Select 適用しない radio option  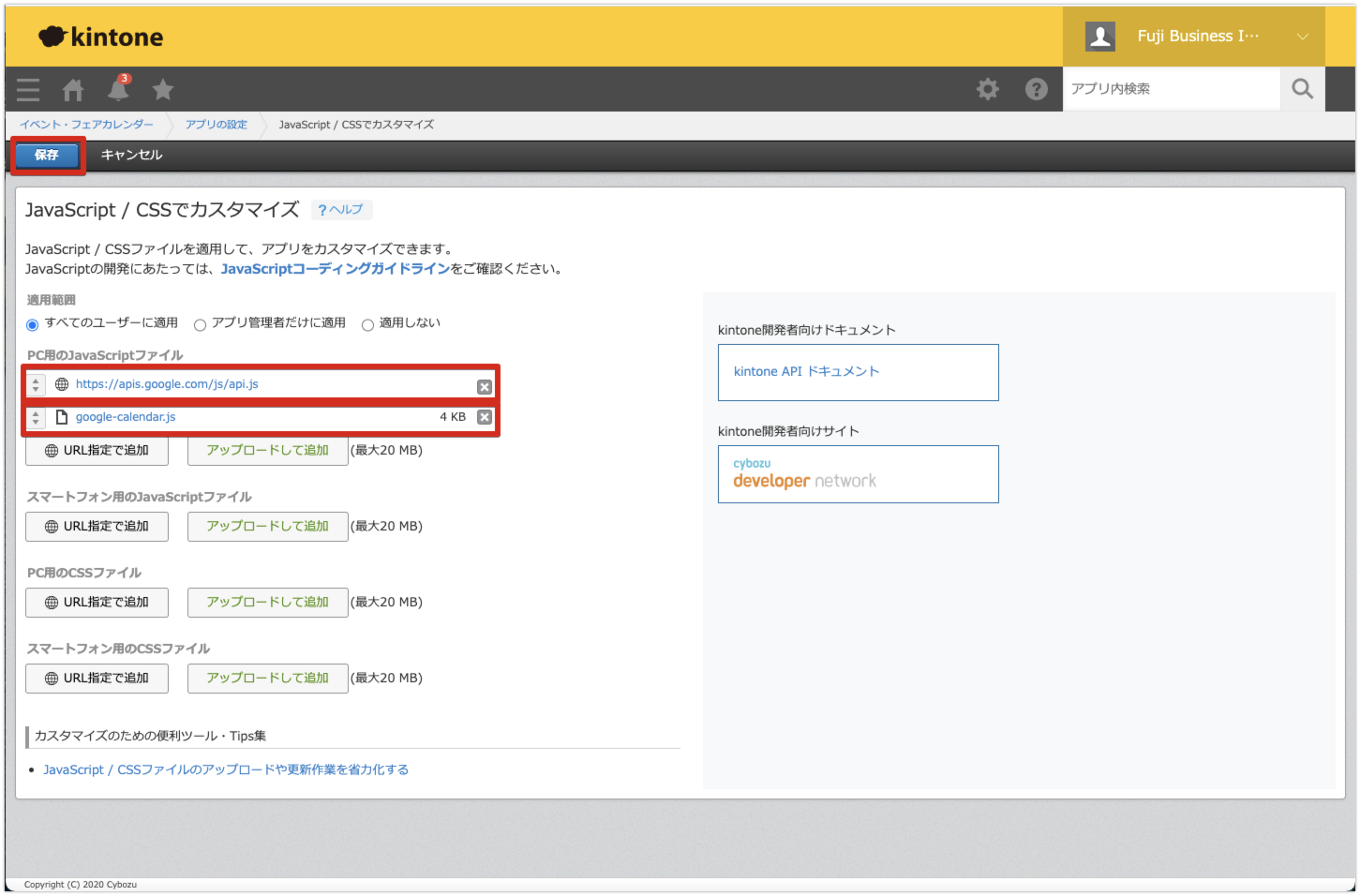pos(367,324)
